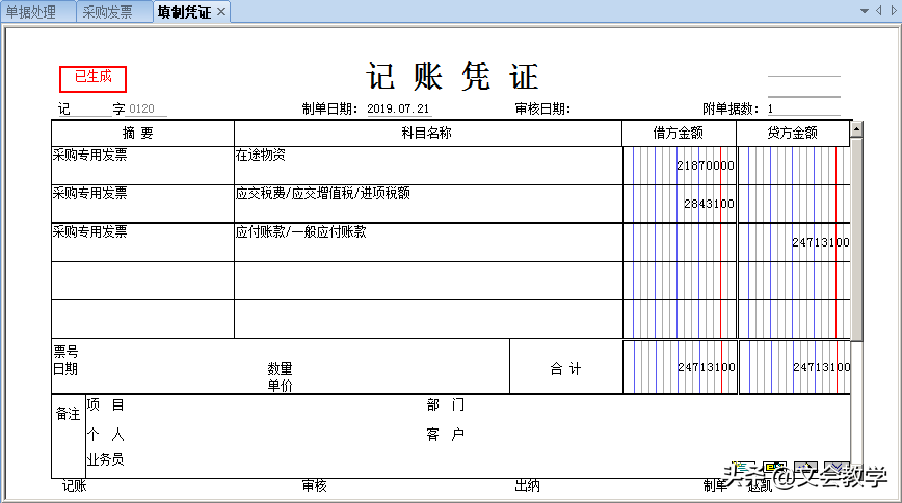
Task: Click the 项目 label in the 备注 area
Action: [105, 405]
